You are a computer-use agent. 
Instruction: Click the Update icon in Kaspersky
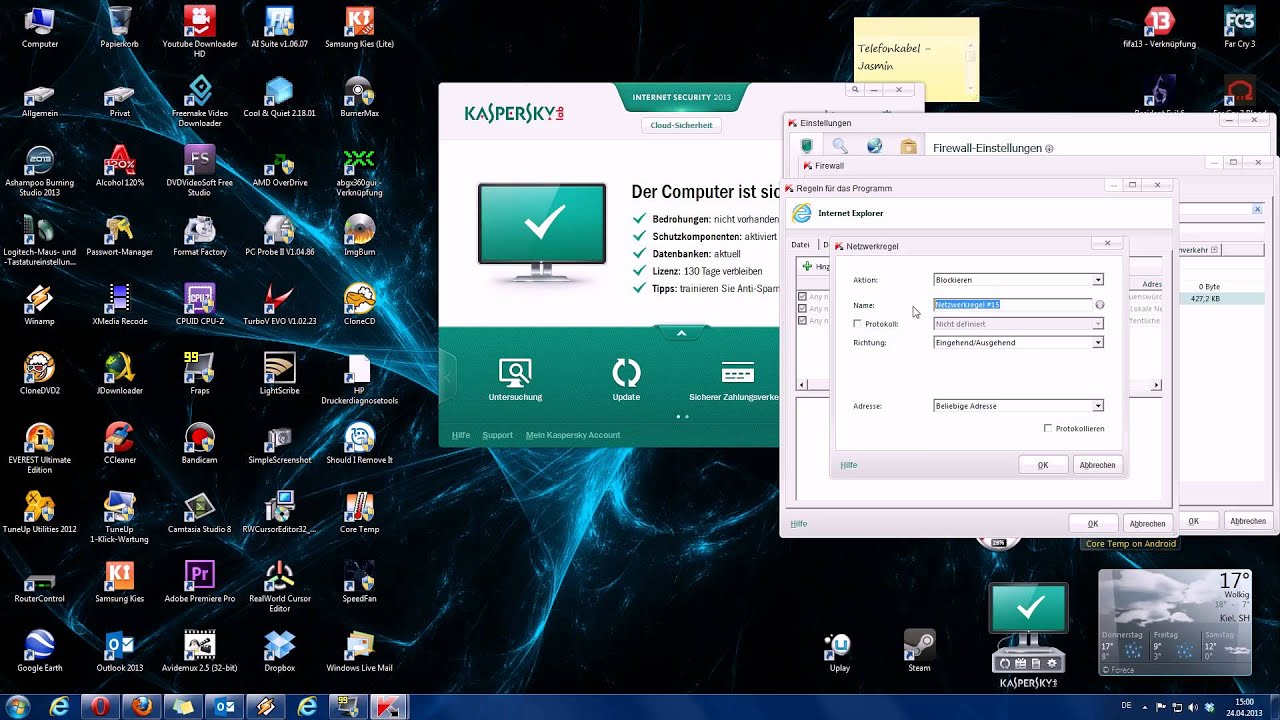626,374
